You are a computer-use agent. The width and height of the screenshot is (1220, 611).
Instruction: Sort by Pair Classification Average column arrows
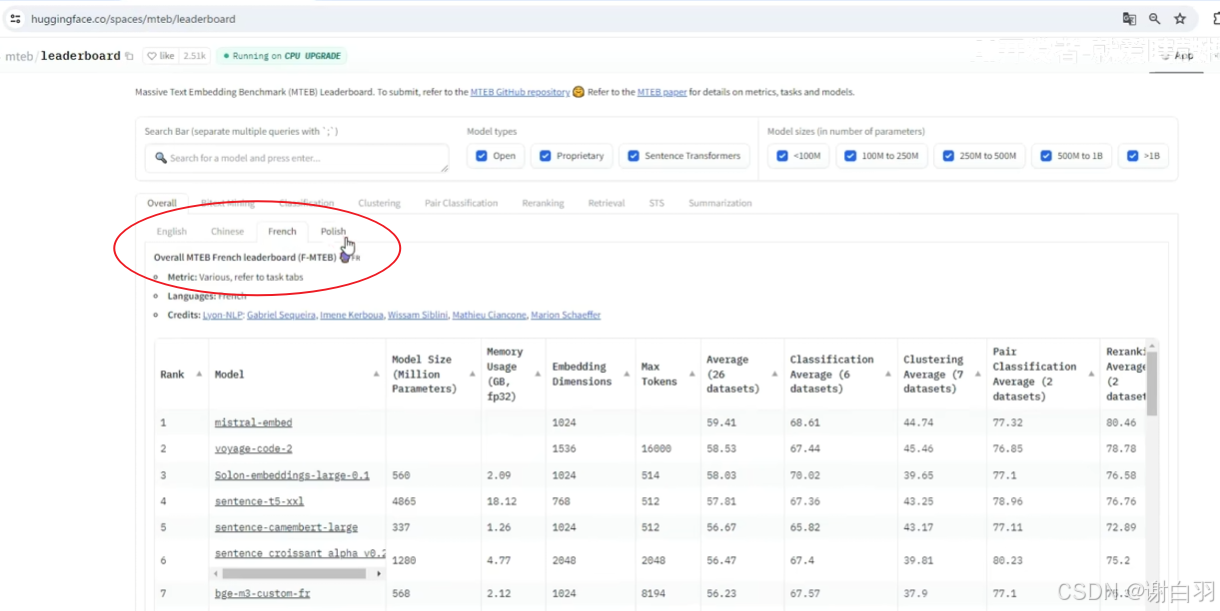1091,374
